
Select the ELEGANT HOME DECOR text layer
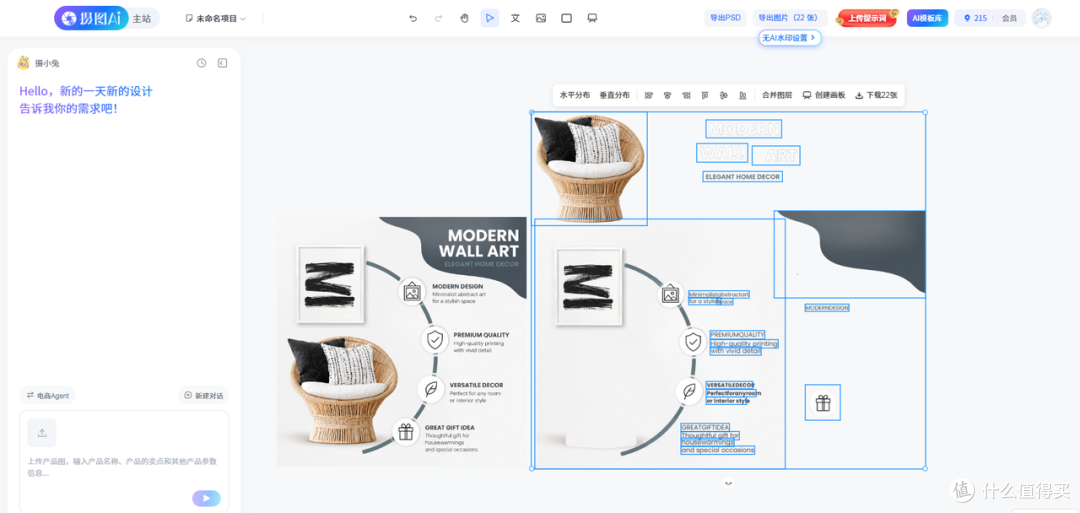click(x=742, y=177)
